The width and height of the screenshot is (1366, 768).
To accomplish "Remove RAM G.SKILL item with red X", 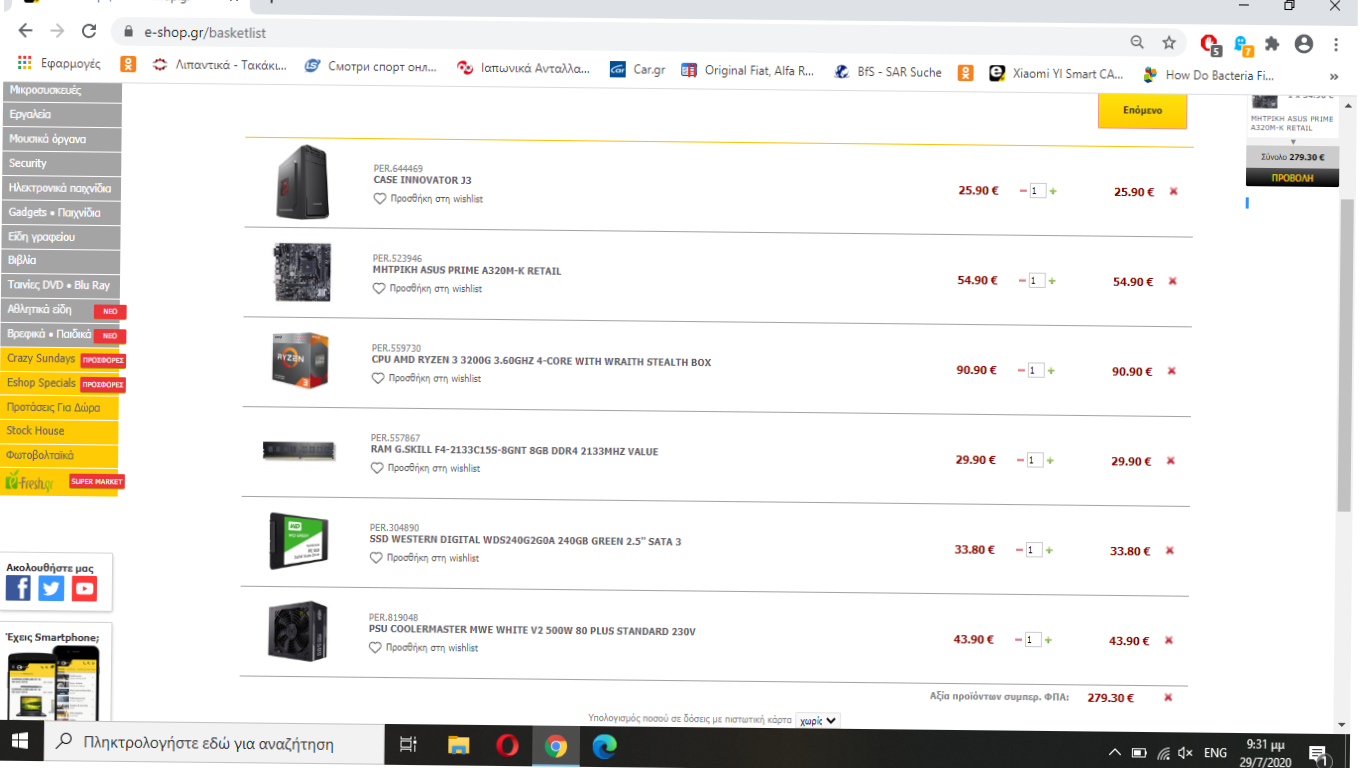I will coord(1171,461).
